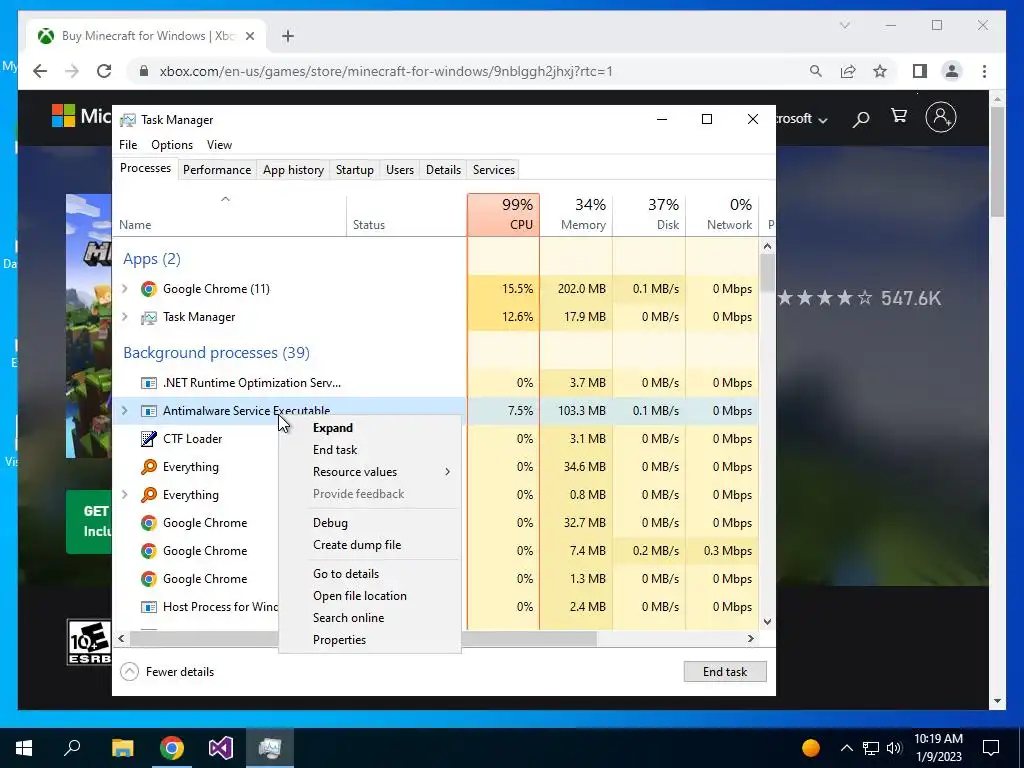Viewport: 1024px width, 768px height.
Task: Open taskbar search
Action: (72, 748)
